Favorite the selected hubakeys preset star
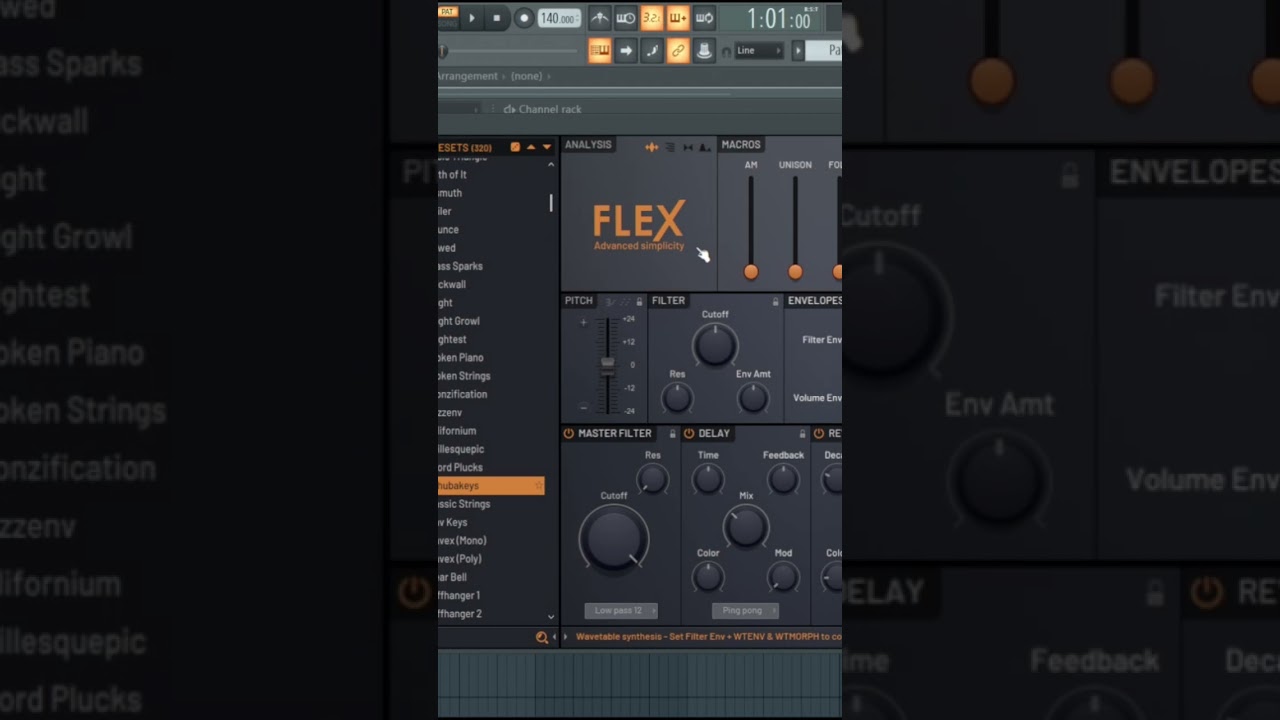This screenshot has width=1280, height=720. coord(539,486)
